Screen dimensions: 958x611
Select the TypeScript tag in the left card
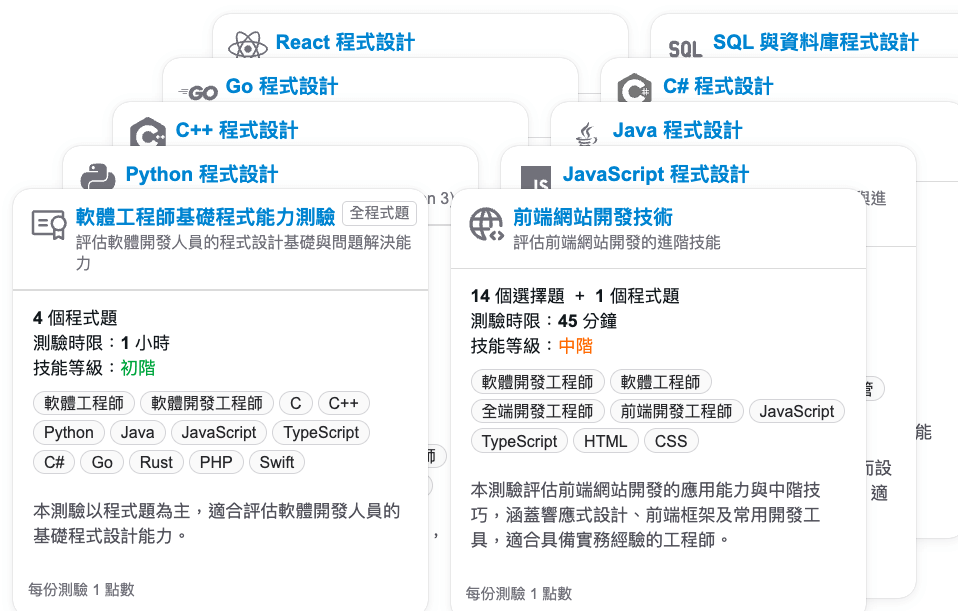320,432
